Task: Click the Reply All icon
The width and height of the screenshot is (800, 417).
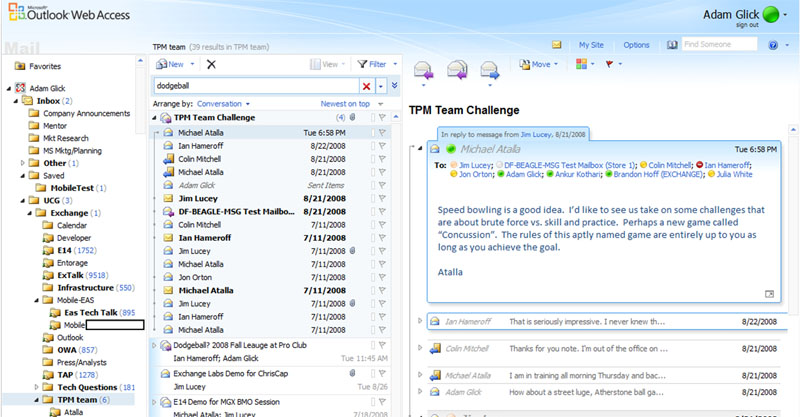Action: (x=456, y=70)
